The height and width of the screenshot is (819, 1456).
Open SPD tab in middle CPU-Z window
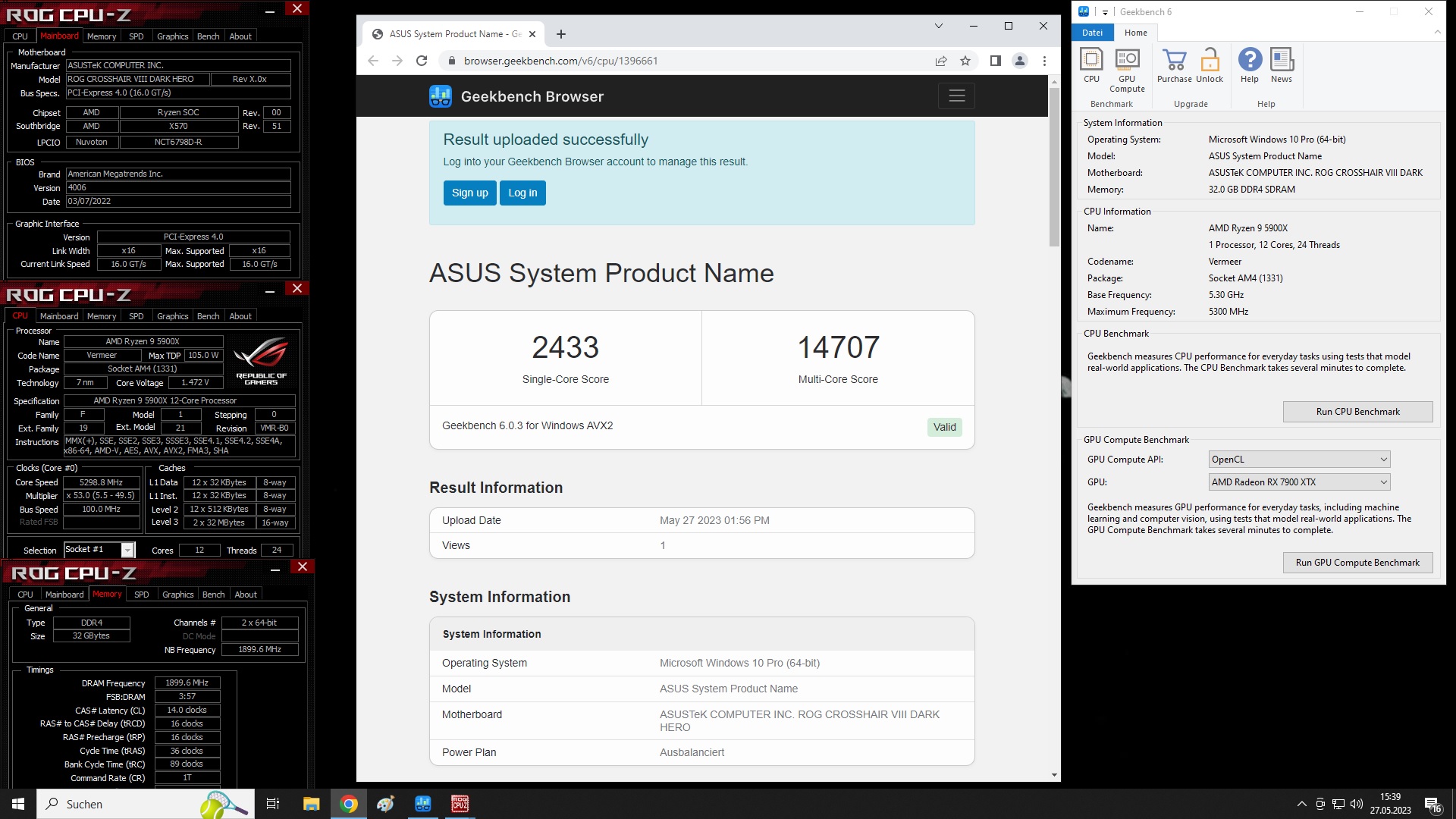click(x=136, y=316)
